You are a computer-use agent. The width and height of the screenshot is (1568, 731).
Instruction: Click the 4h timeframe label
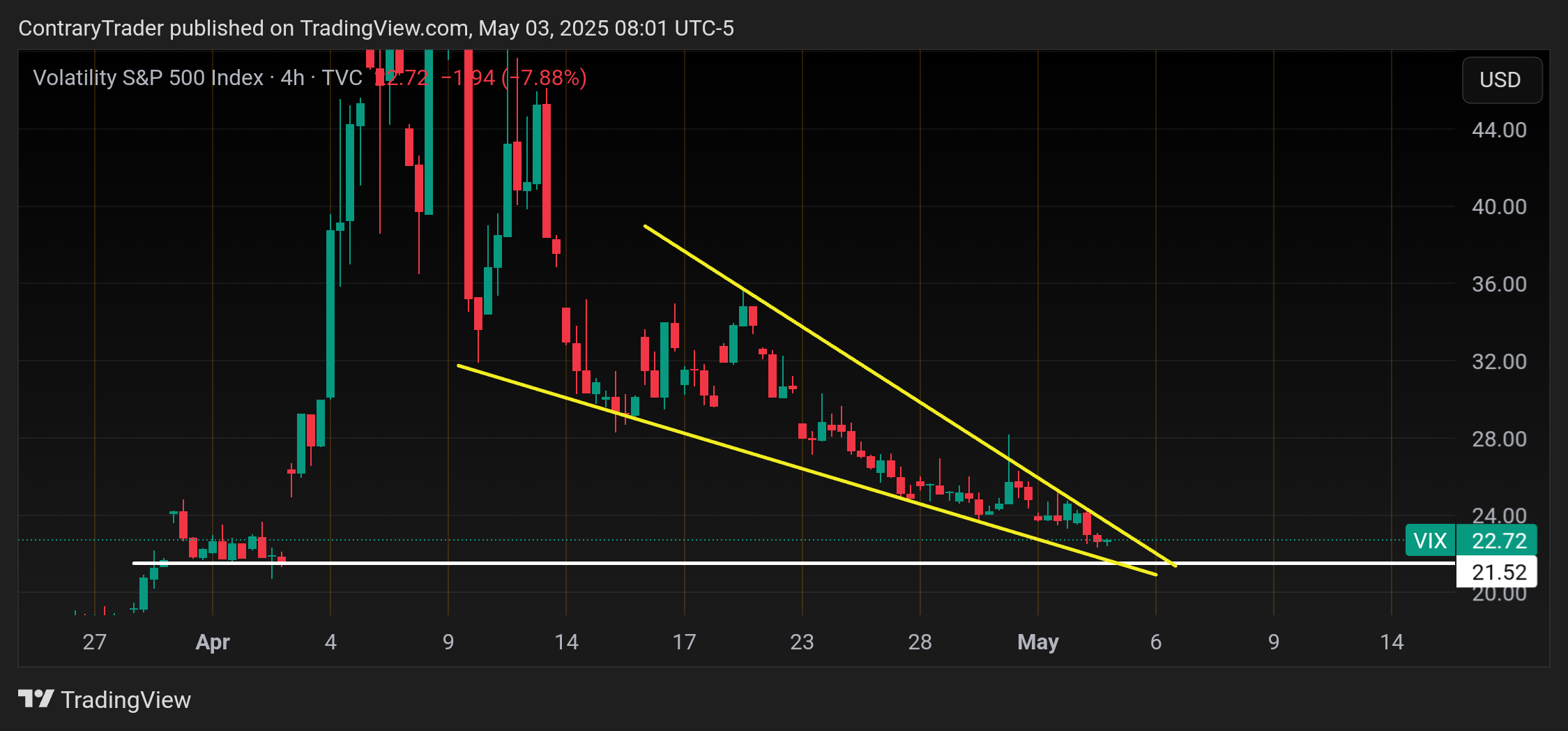click(292, 77)
